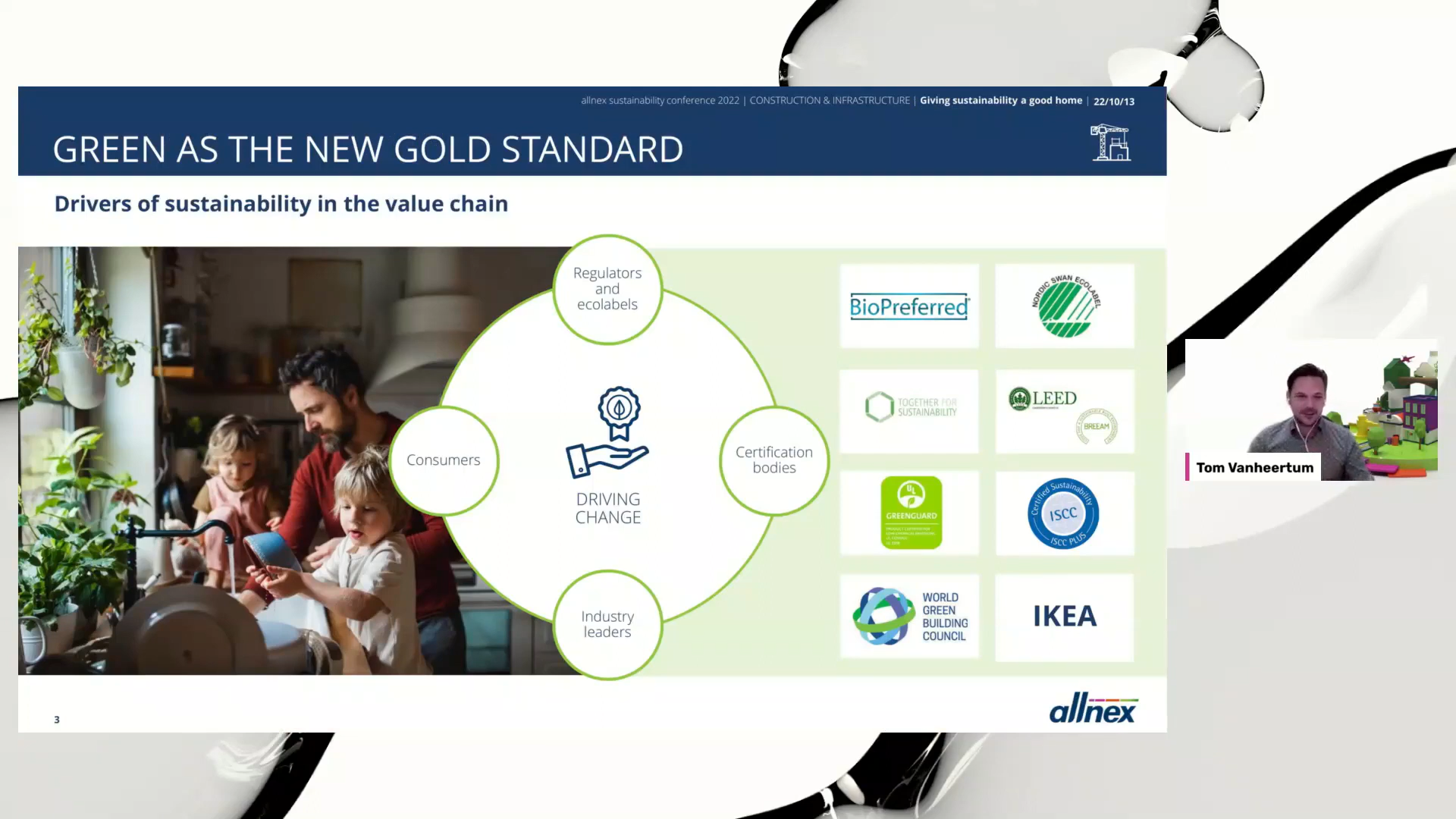This screenshot has width=1456, height=819.
Task: Click the IKEA logo tile
Action: coord(1064,617)
